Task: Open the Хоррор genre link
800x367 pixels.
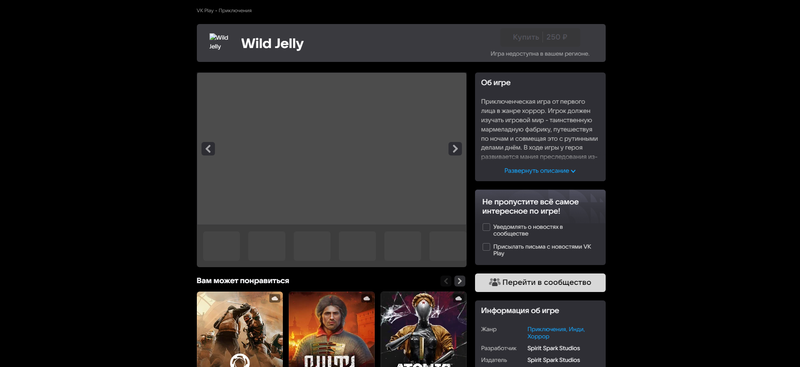Action: (538, 337)
